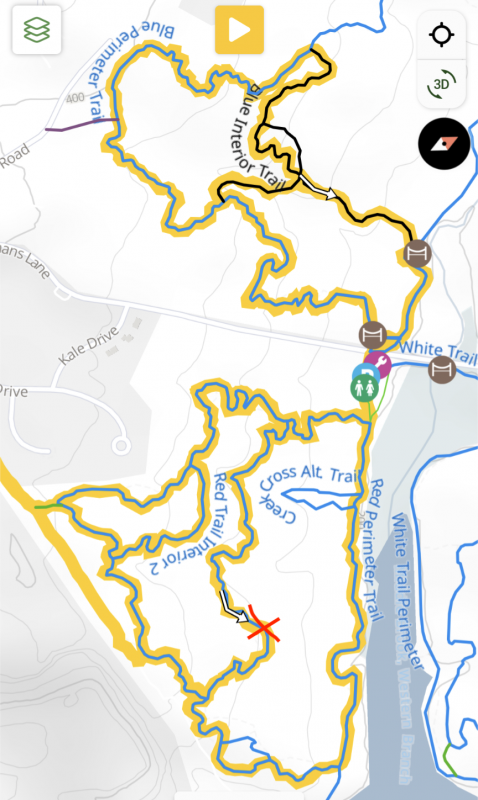Center map on current location crosshair
478x800 pixels.
[441, 35]
